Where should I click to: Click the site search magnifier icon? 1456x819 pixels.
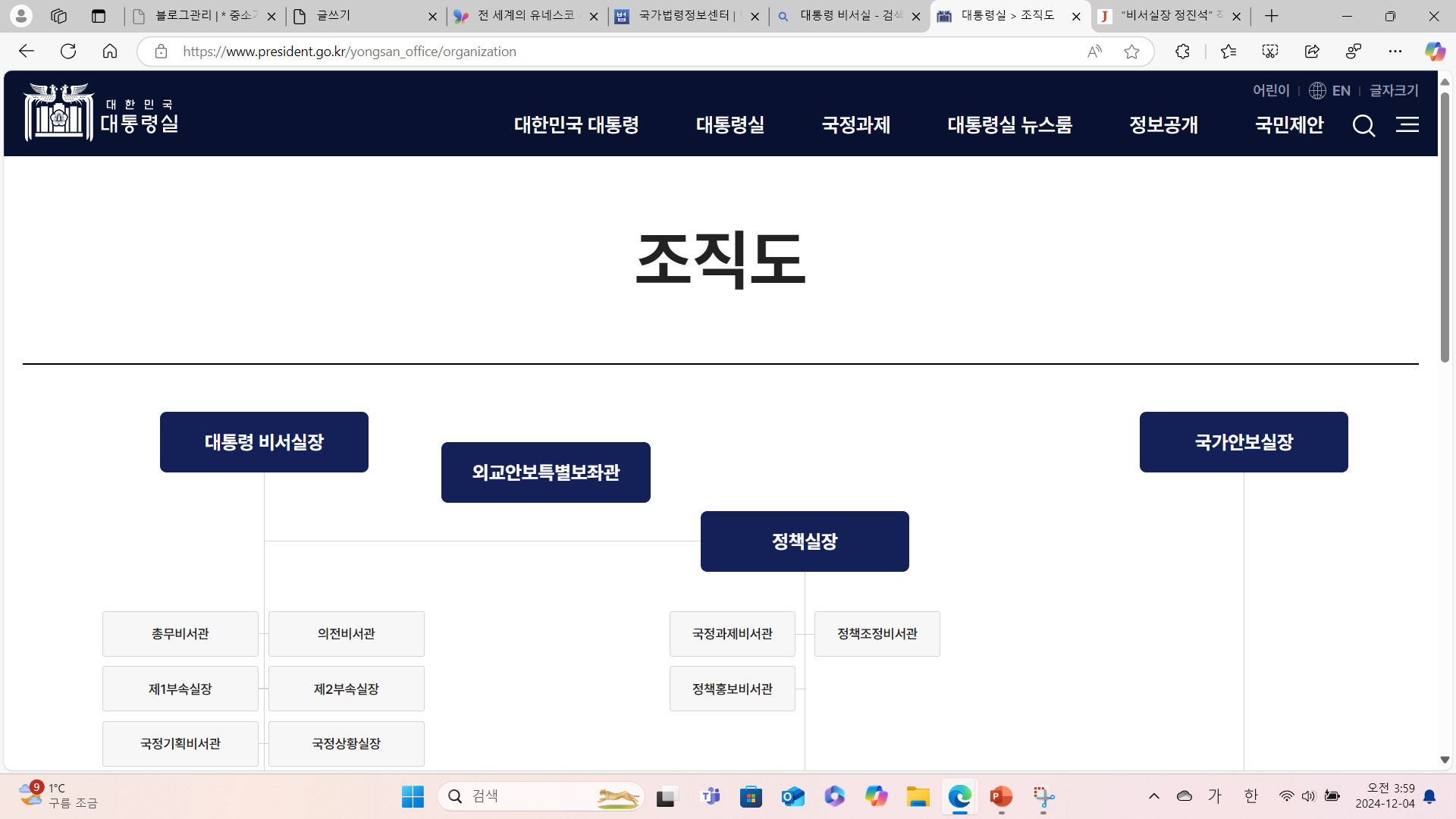tap(1363, 125)
